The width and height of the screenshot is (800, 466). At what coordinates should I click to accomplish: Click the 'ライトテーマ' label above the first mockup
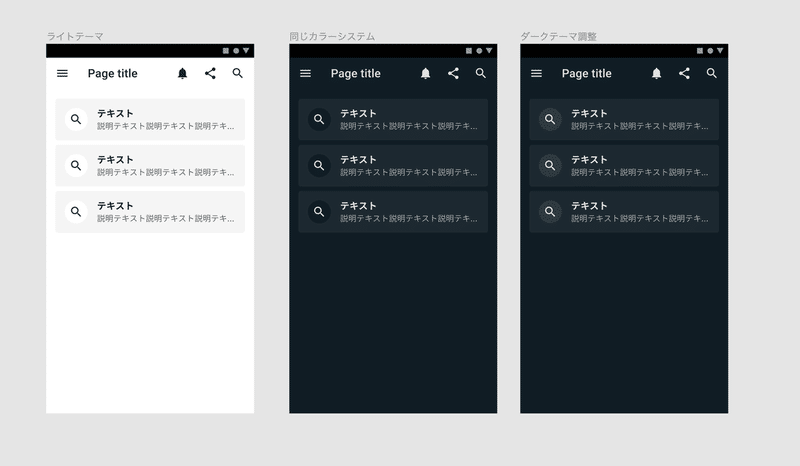[x=75, y=36]
